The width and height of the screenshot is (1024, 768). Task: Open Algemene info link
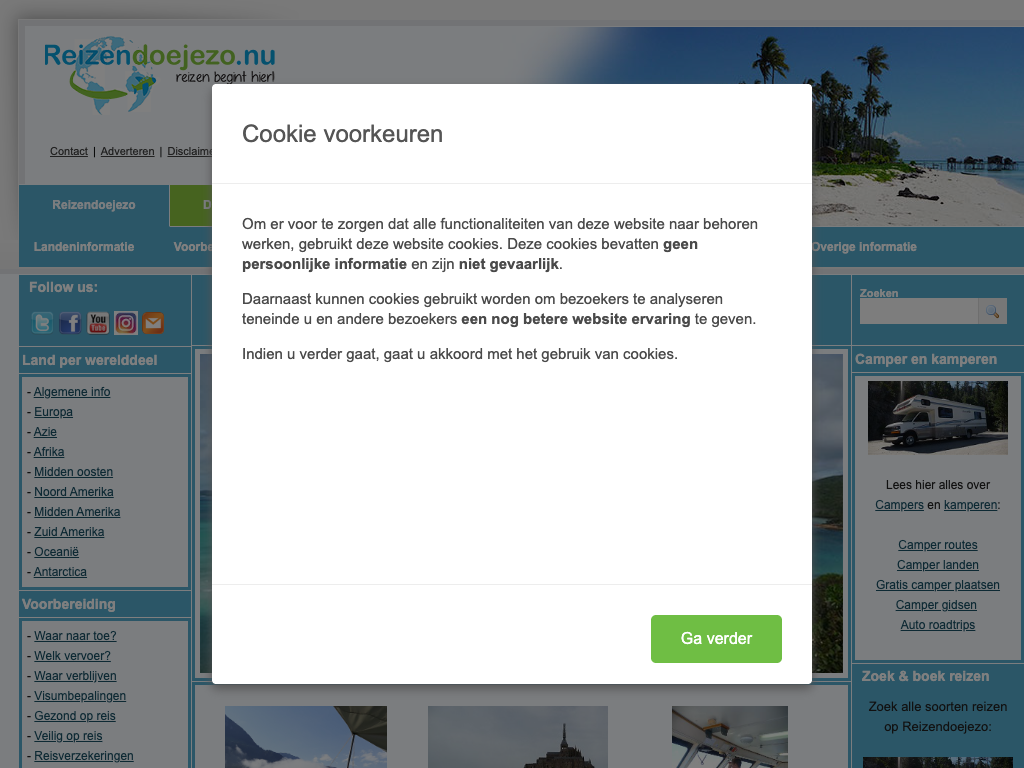click(72, 392)
